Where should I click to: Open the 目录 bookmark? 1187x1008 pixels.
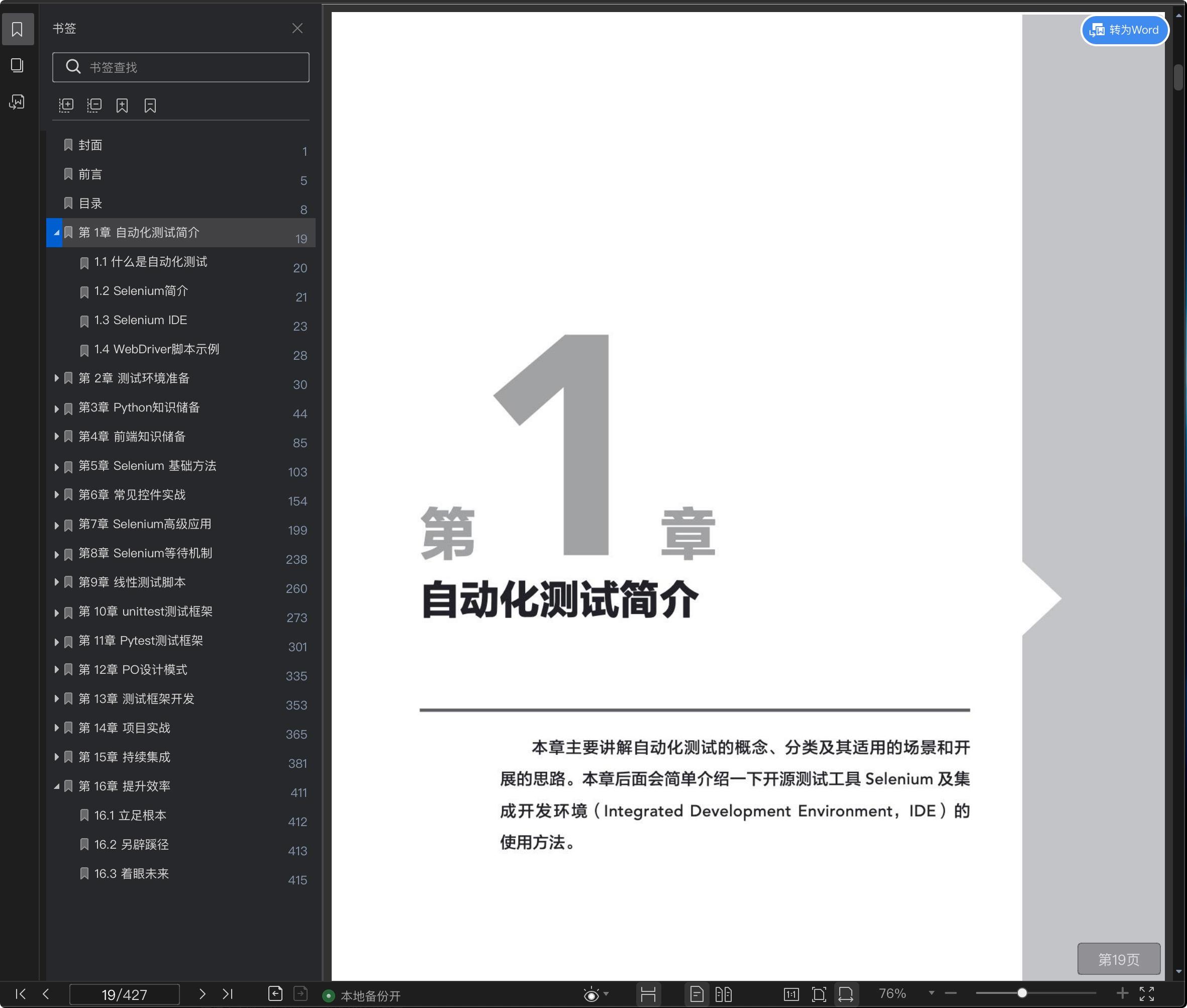pyautogui.click(x=180, y=204)
